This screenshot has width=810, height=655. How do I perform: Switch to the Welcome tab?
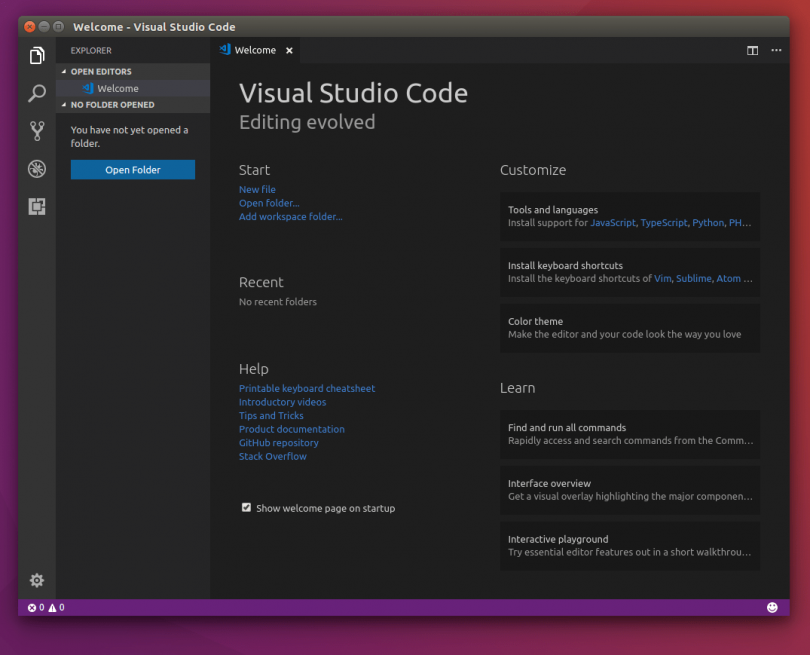pyautogui.click(x=255, y=49)
